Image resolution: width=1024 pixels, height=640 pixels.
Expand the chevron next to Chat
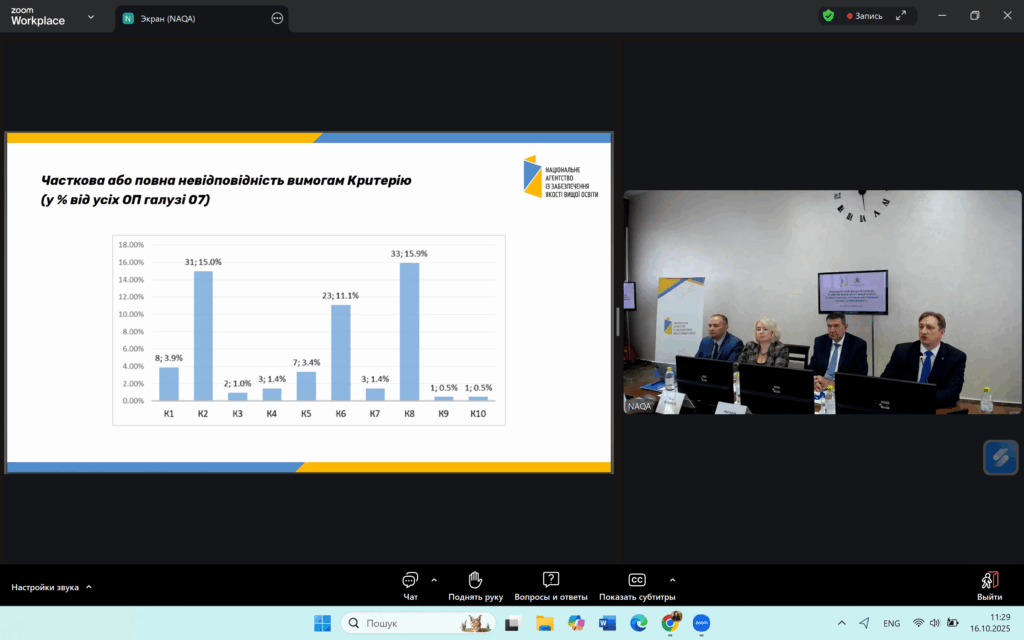pos(434,580)
